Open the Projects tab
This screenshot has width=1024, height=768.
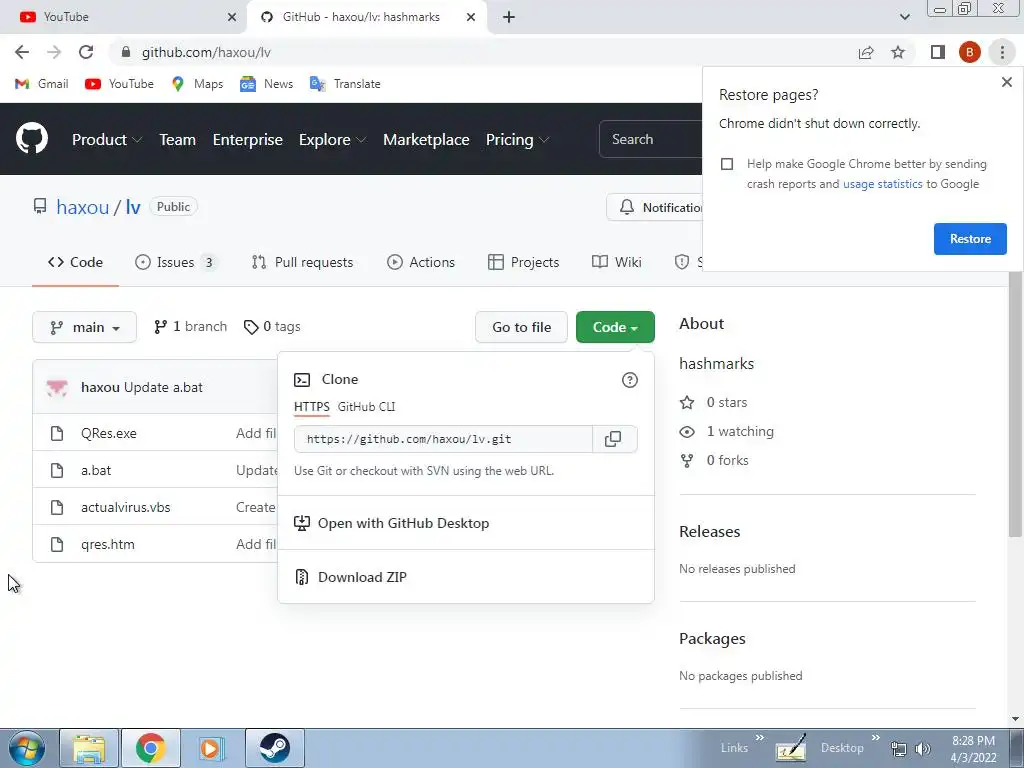point(523,263)
